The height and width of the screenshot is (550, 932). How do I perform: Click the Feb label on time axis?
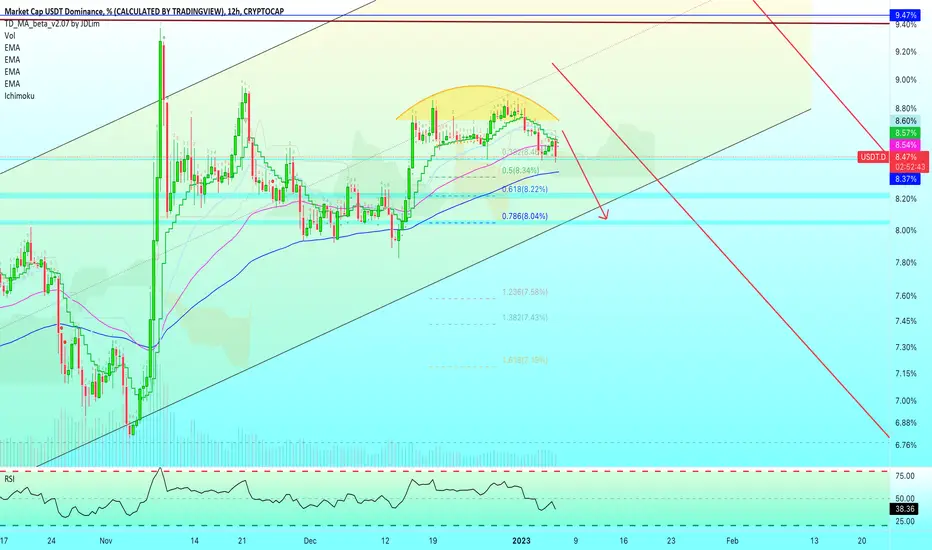[x=732, y=541]
